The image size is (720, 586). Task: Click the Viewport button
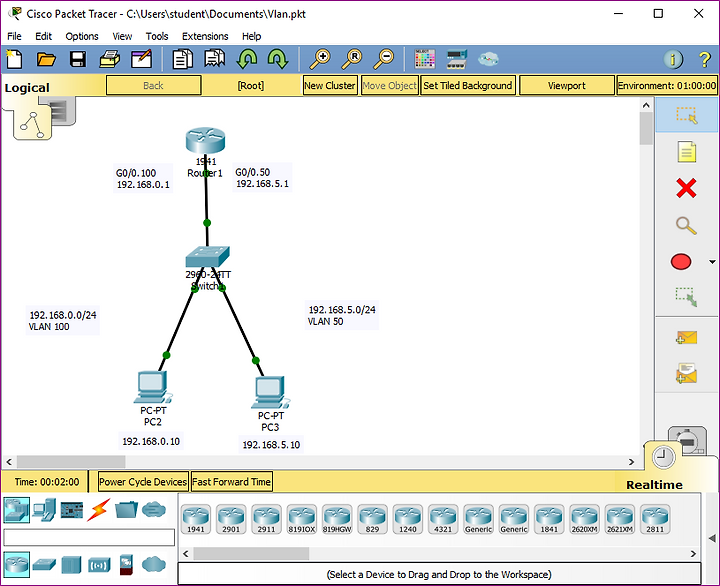(x=567, y=85)
